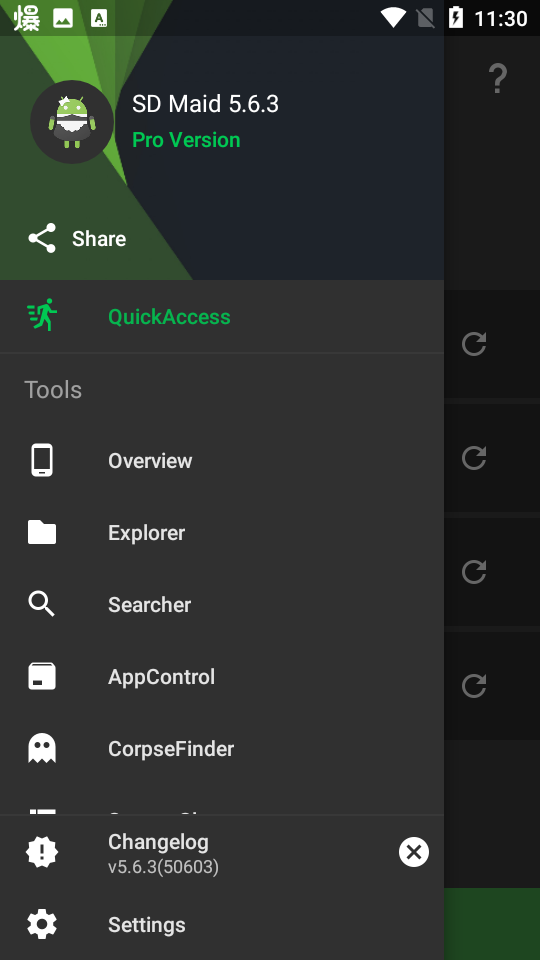540x960 pixels.
Task: Click the Share icon in drawer header
Action: [x=42, y=238]
